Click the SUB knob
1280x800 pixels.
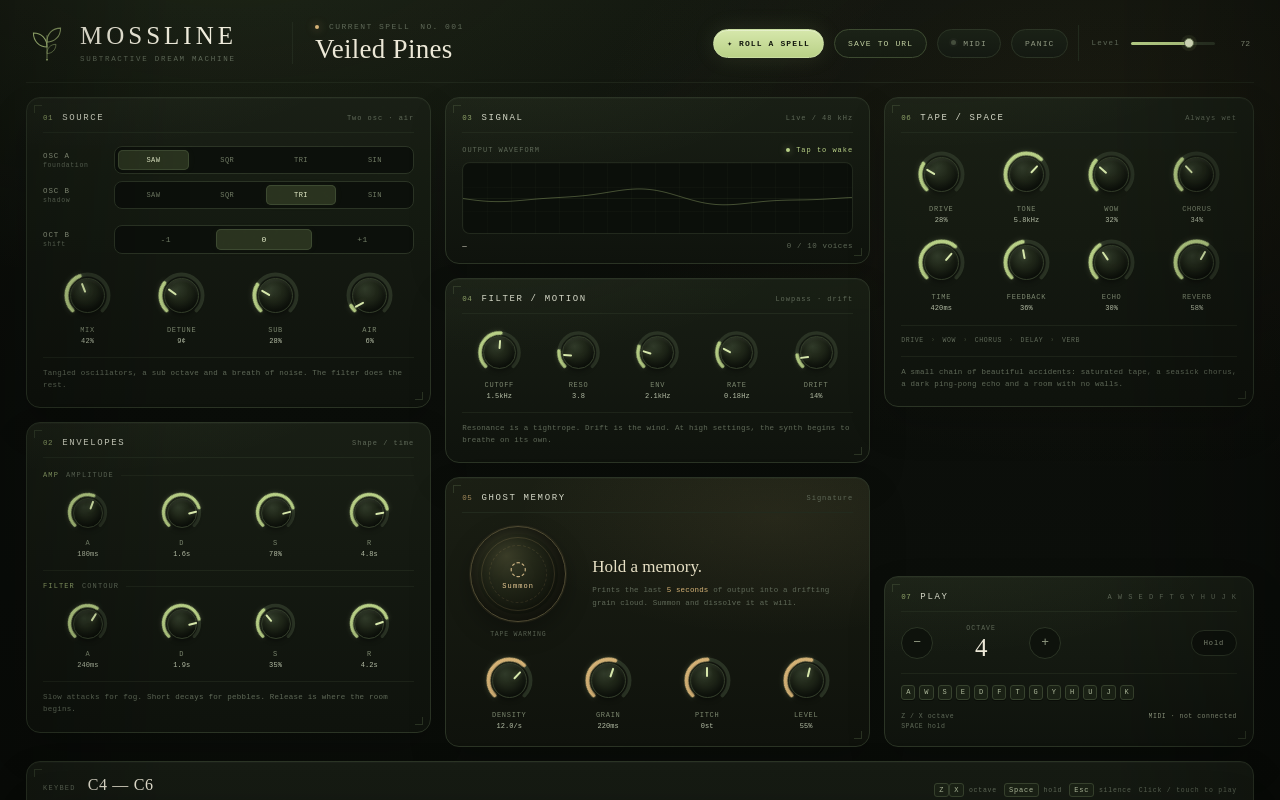pyautogui.click(x=275, y=295)
